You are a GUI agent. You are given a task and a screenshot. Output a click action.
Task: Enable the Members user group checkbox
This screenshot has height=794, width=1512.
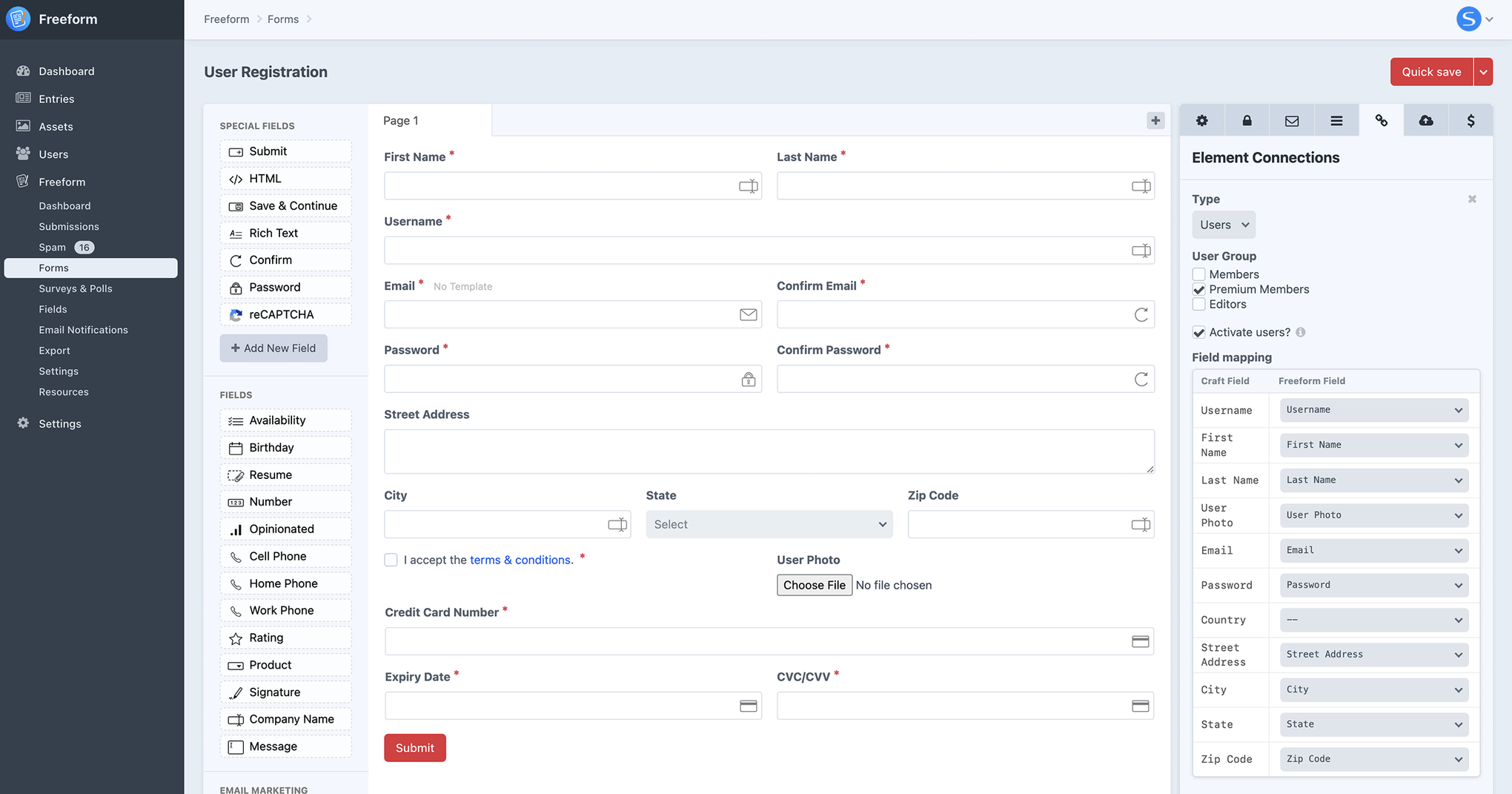[x=1198, y=274]
